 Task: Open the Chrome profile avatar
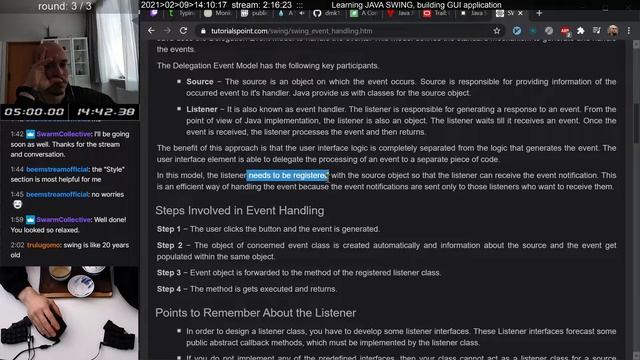coord(613,31)
